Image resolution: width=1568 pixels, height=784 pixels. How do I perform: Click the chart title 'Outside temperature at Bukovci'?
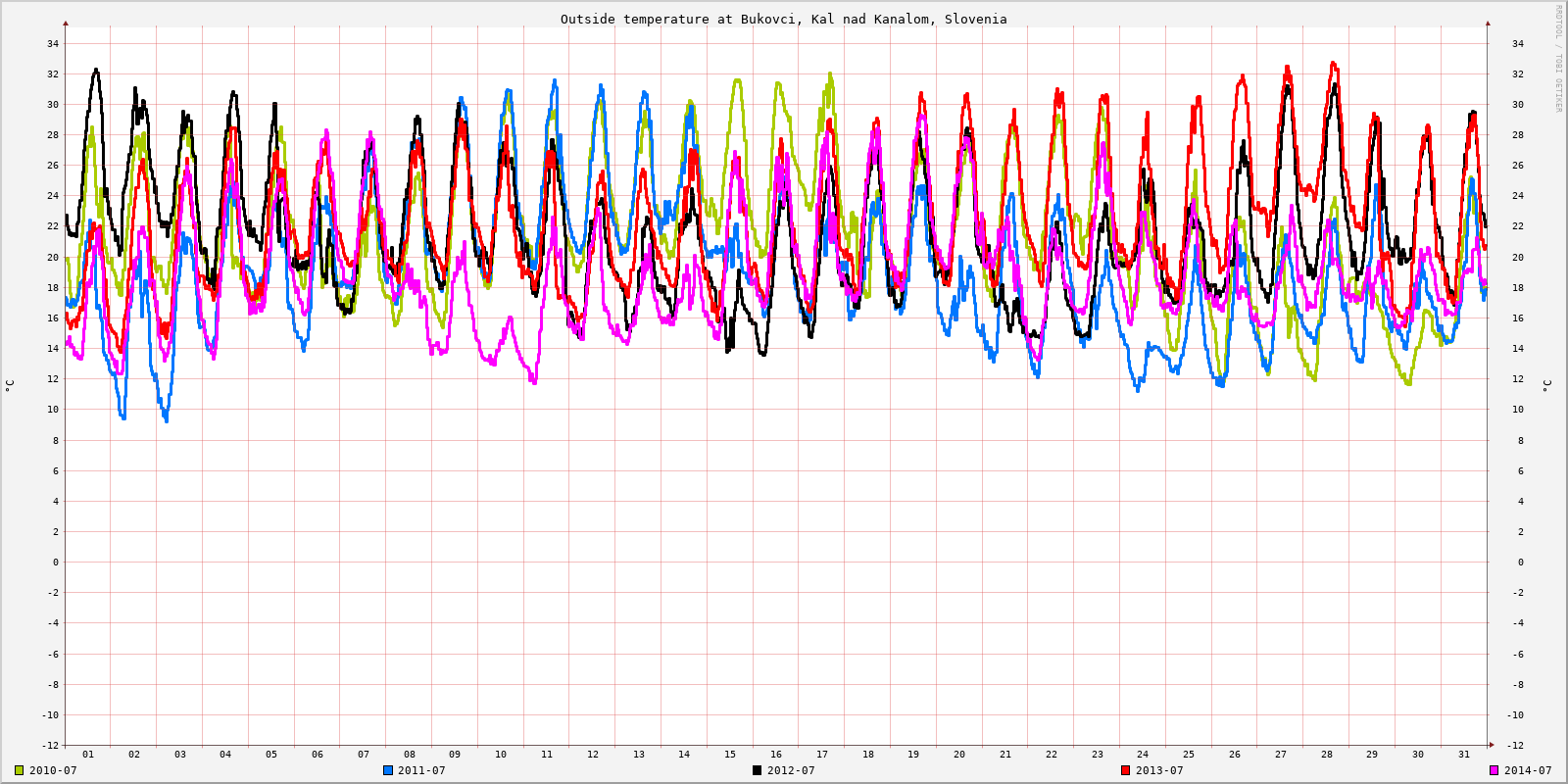pyautogui.click(x=784, y=19)
